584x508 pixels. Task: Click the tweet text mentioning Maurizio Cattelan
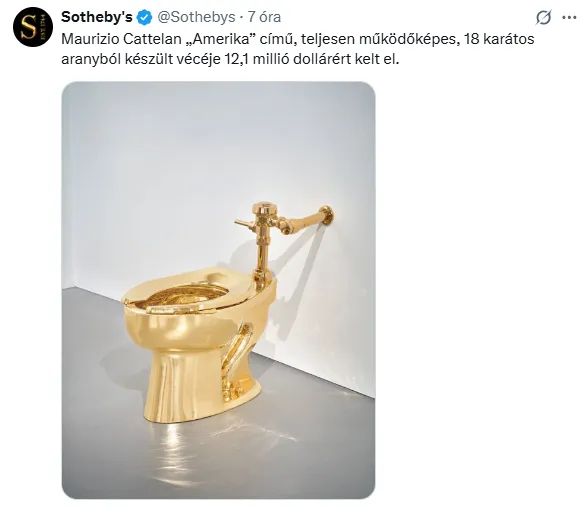(x=298, y=49)
